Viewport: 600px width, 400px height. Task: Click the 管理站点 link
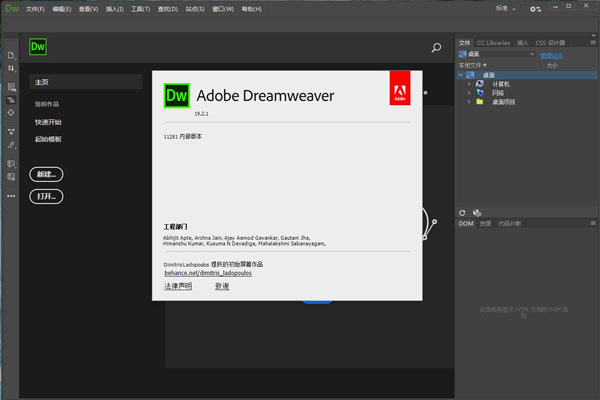click(x=551, y=56)
